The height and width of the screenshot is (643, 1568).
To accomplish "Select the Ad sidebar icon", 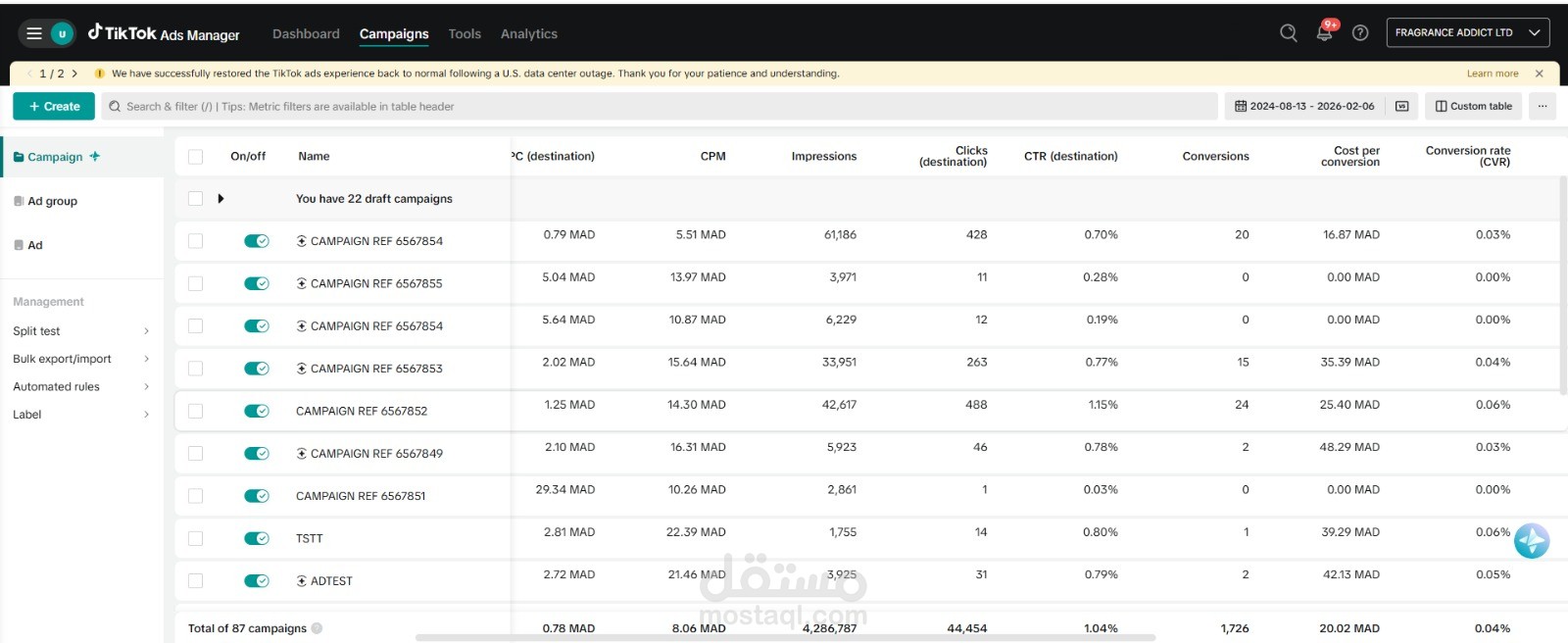I will (x=19, y=245).
